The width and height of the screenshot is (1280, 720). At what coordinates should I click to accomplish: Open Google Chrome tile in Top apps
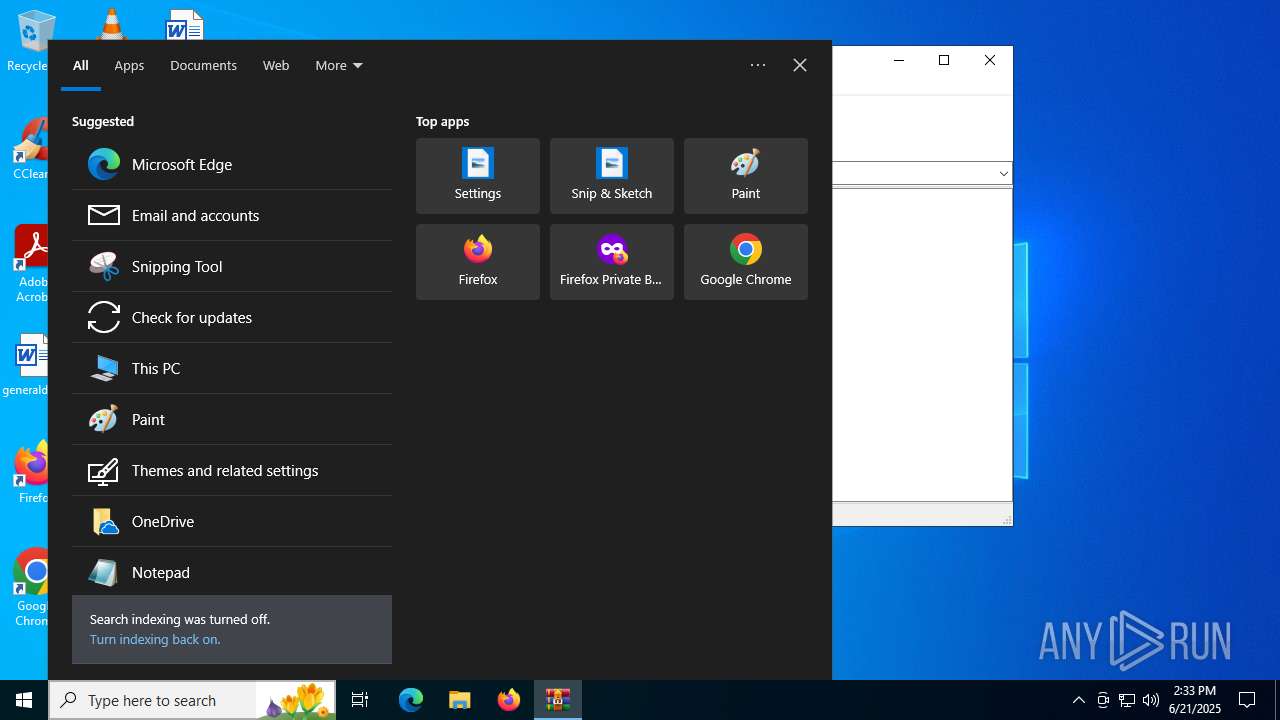746,262
